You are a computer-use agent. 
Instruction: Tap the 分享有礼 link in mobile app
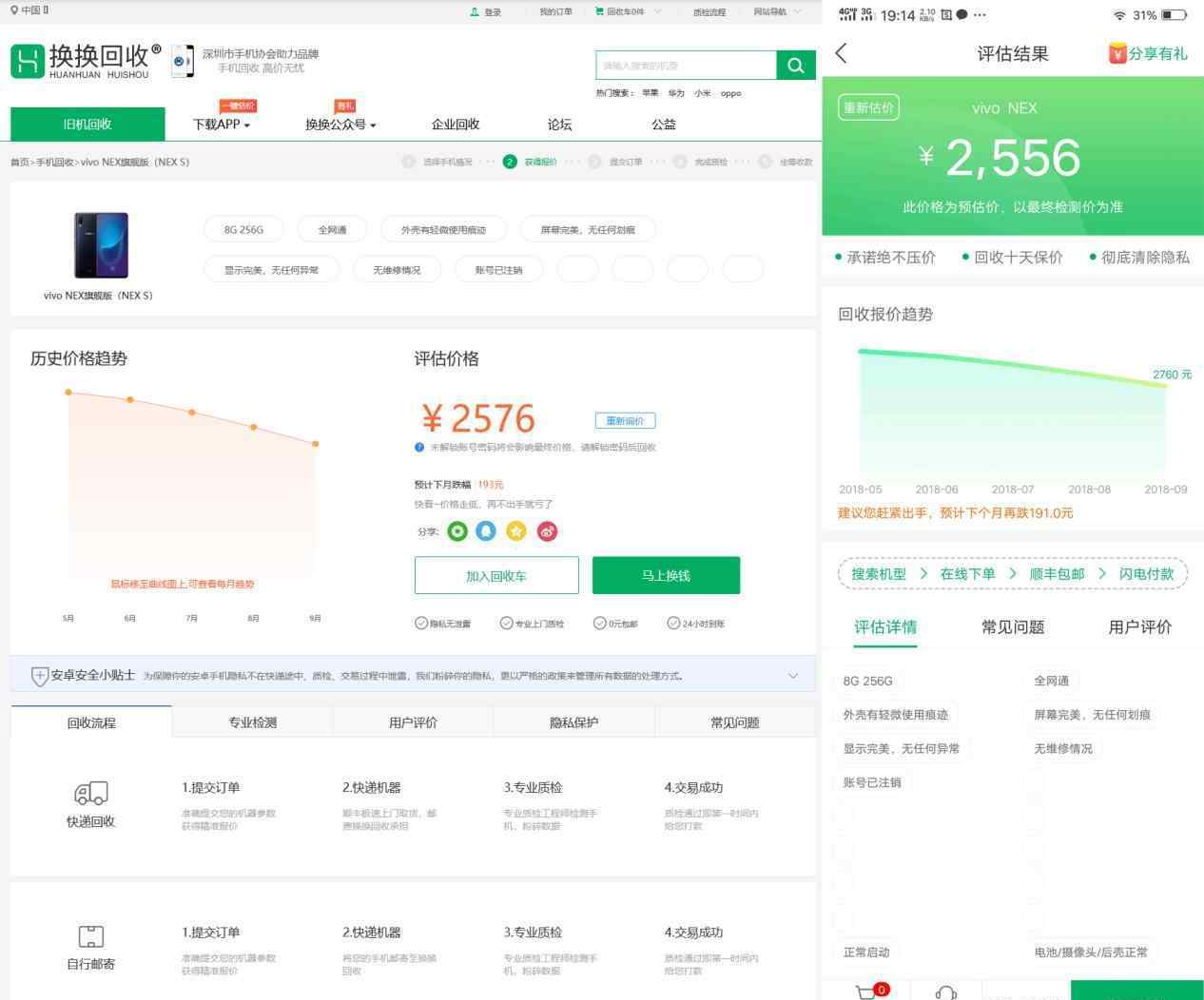coord(1158,53)
